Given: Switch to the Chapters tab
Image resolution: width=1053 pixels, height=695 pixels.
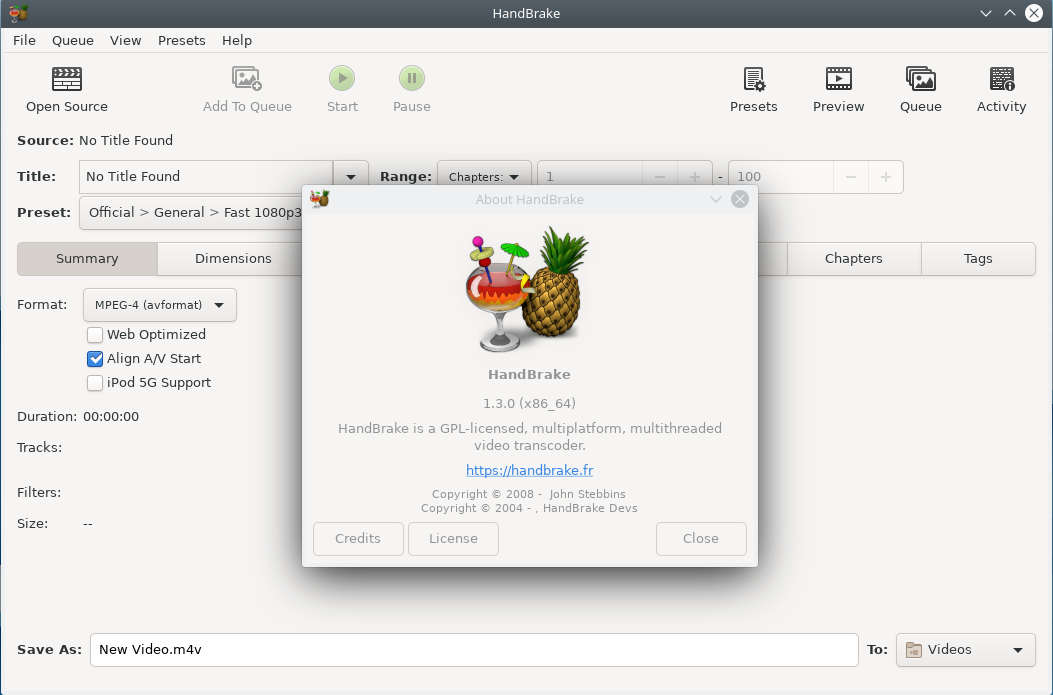Looking at the screenshot, I should pyautogui.click(x=854, y=258).
